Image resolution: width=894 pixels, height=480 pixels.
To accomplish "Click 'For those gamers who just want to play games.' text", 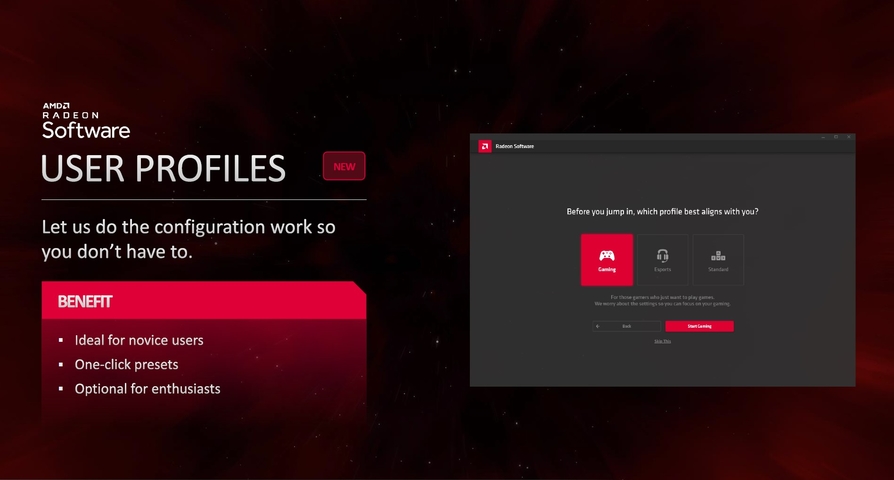I will 663,297.
